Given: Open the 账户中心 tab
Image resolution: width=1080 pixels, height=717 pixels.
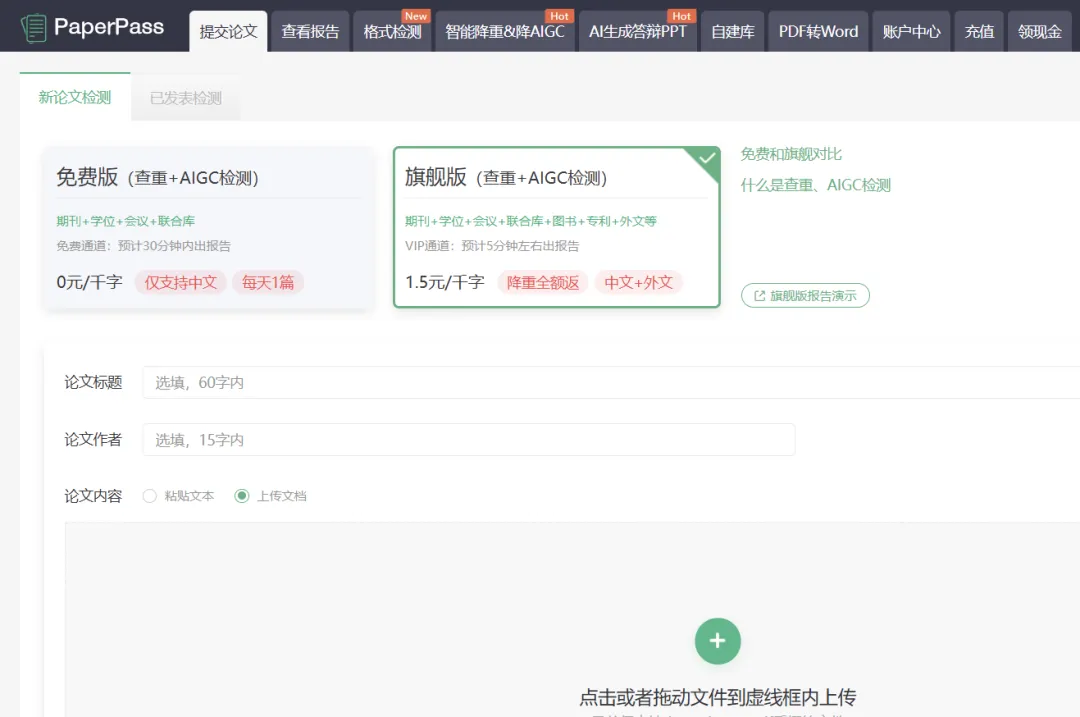Looking at the screenshot, I should tap(911, 32).
